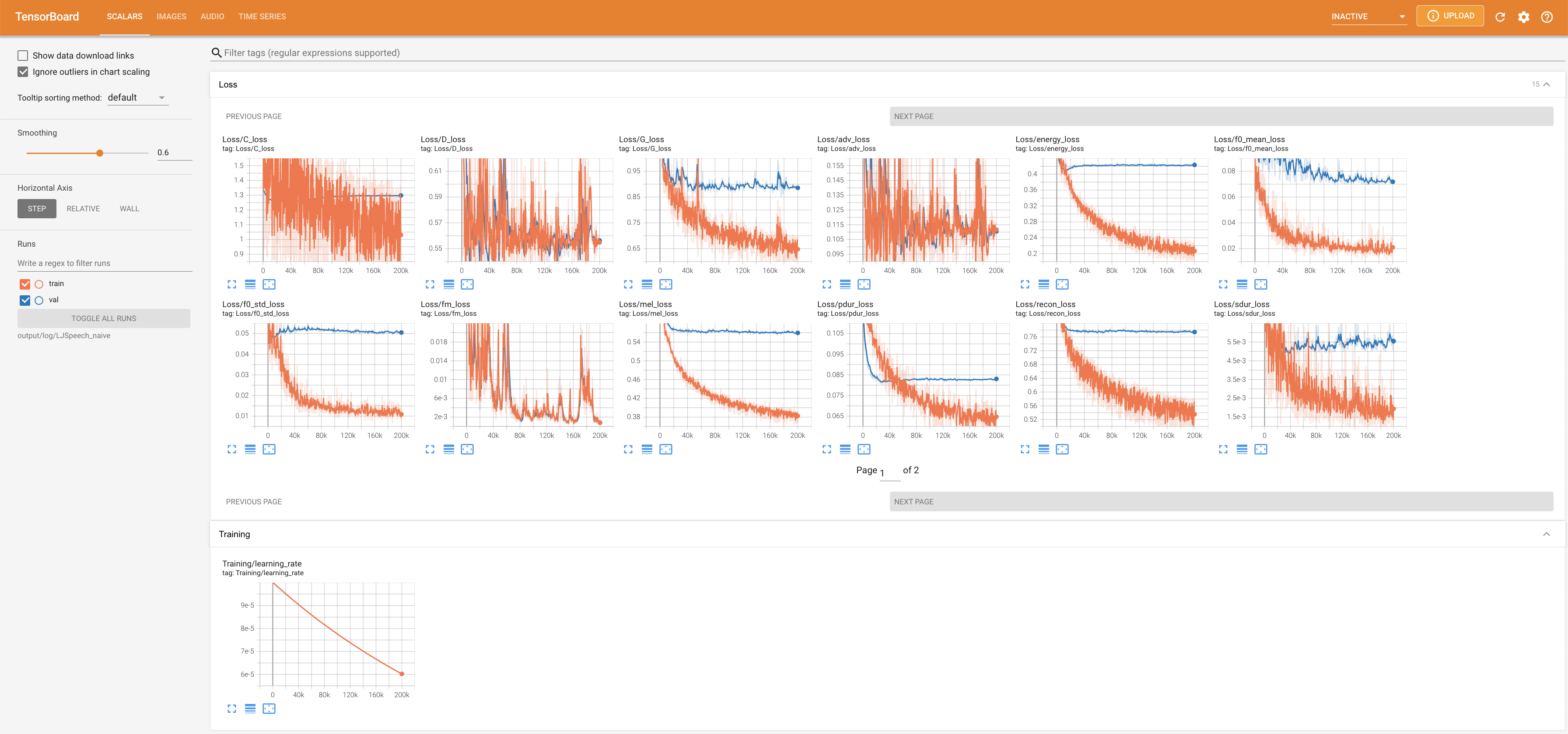Toggle log scale on Training/learning_rate chart
The height and width of the screenshot is (734, 1568).
(250, 709)
